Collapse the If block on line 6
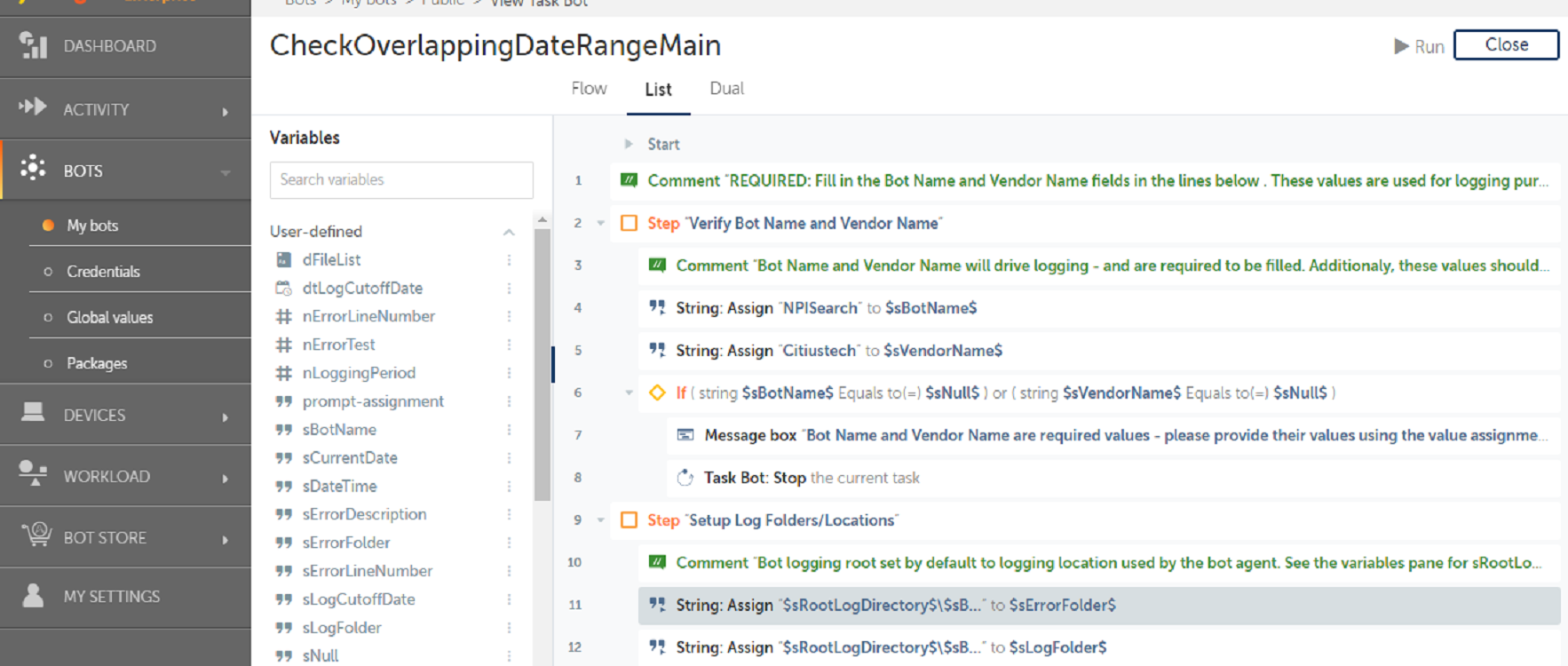1568x666 pixels. [x=629, y=392]
